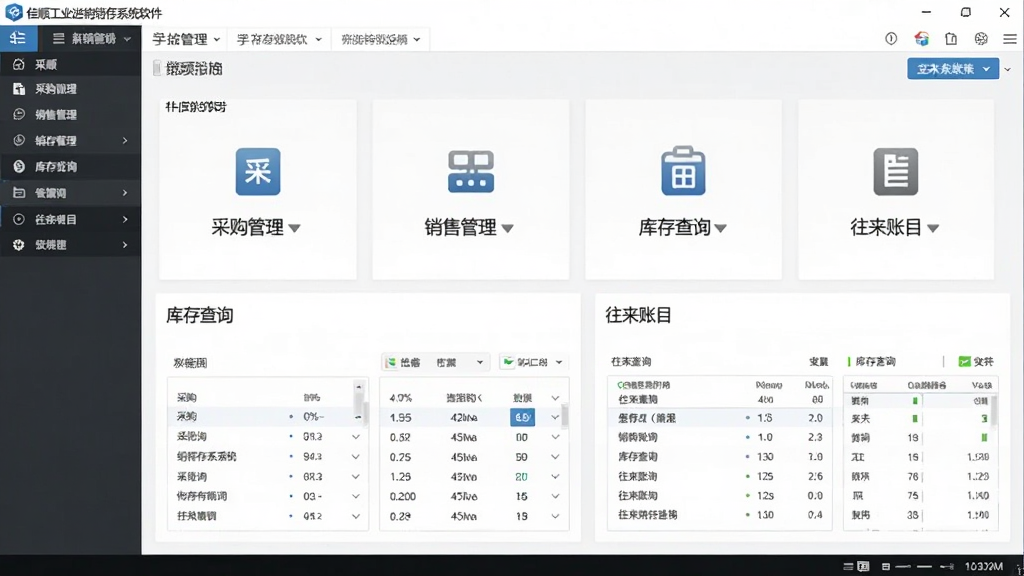The width and height of the screenshot is (1024, 576).
Task: Open the 库存查询 tab link in 往来账目 panel
Action: 875,361
